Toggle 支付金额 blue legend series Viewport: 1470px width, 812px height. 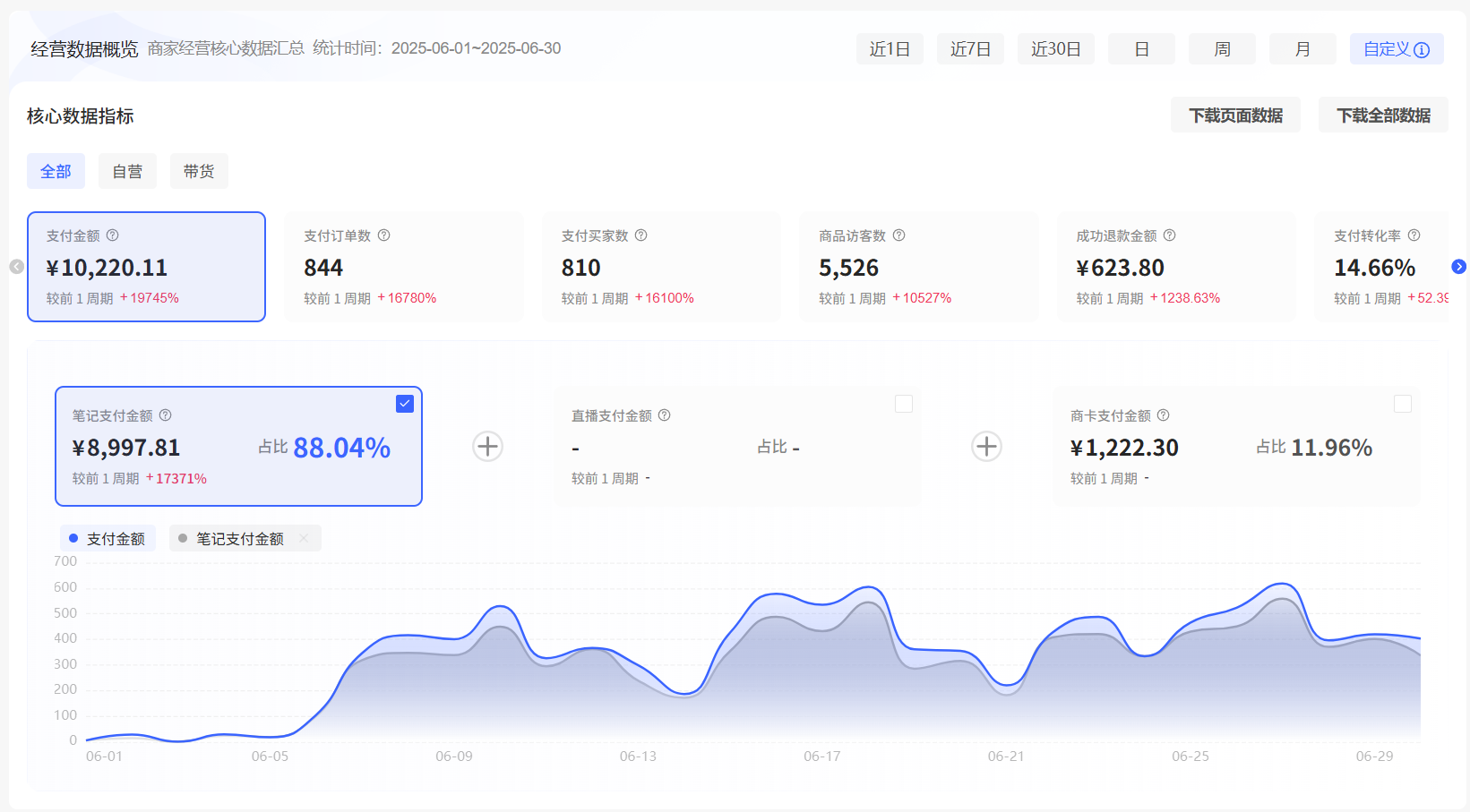(107, 539)
